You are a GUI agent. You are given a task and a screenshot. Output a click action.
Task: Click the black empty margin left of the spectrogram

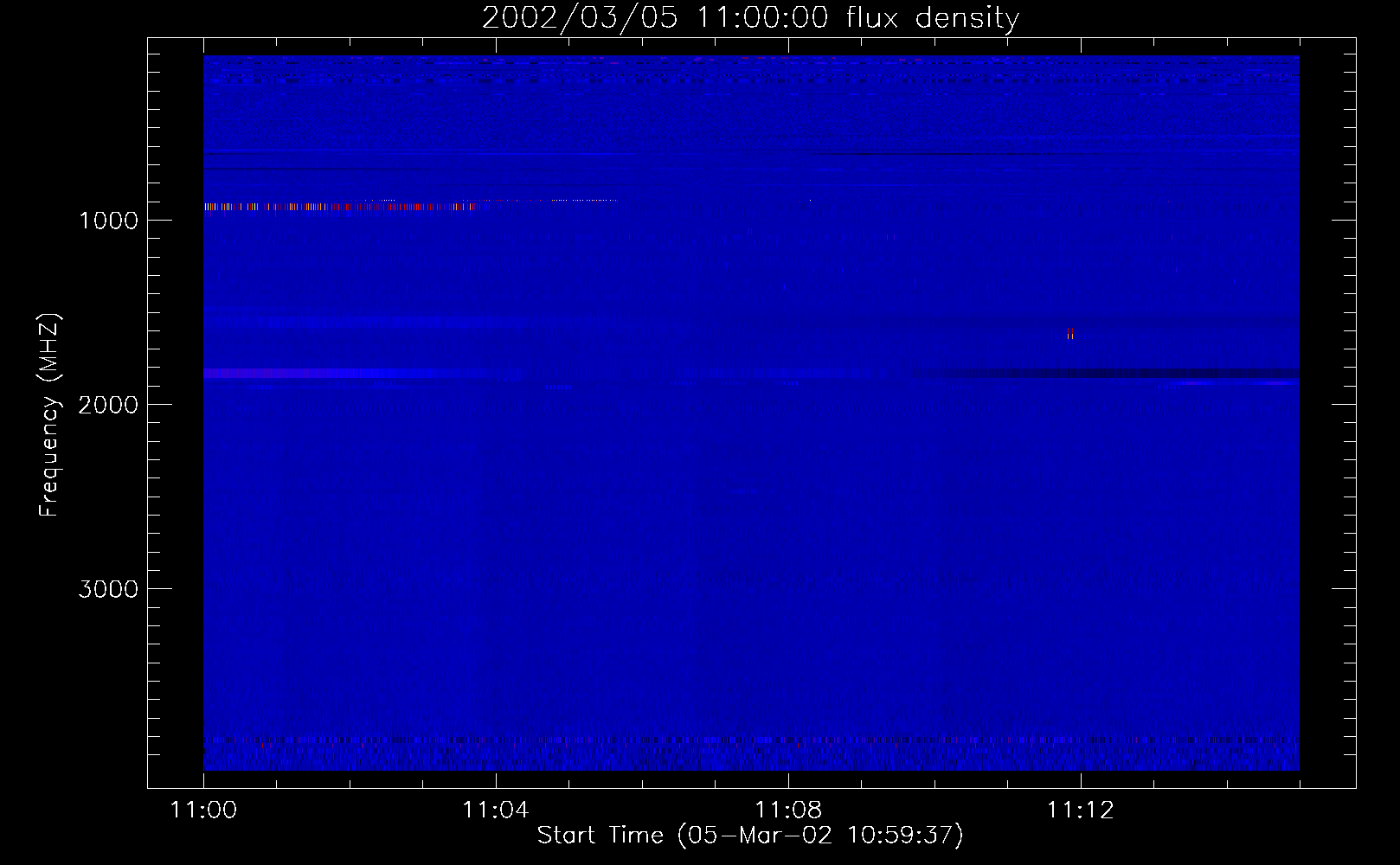[x=176, y=415]
